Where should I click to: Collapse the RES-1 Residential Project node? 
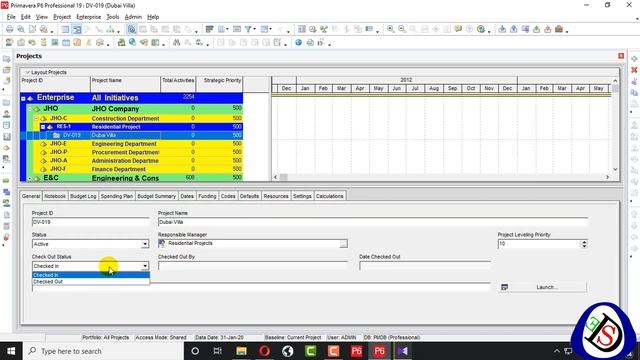pos(43,127)
